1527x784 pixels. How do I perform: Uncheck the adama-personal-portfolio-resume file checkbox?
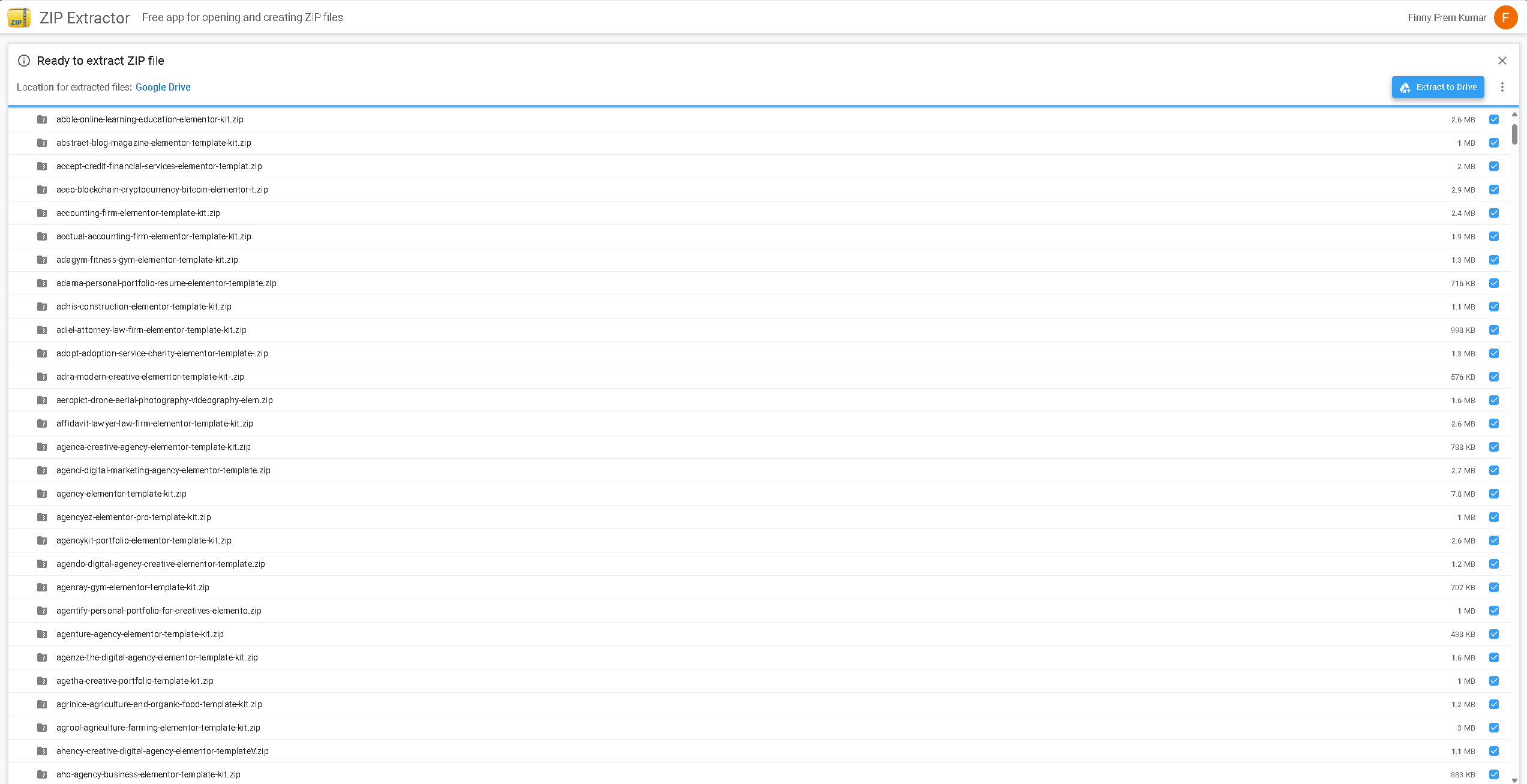1494,283
